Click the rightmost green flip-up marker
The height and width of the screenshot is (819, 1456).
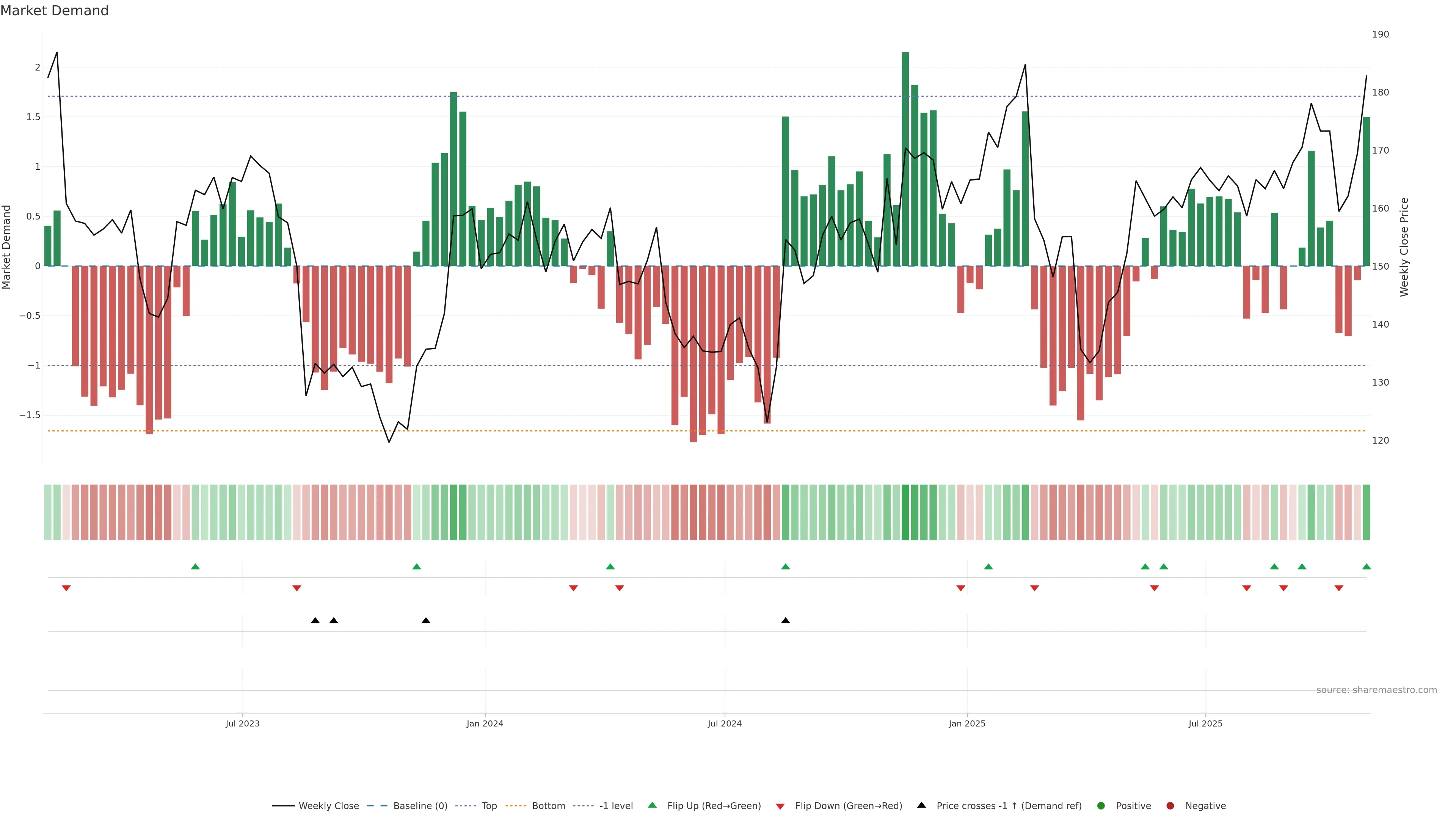(x=1366, y=566)
